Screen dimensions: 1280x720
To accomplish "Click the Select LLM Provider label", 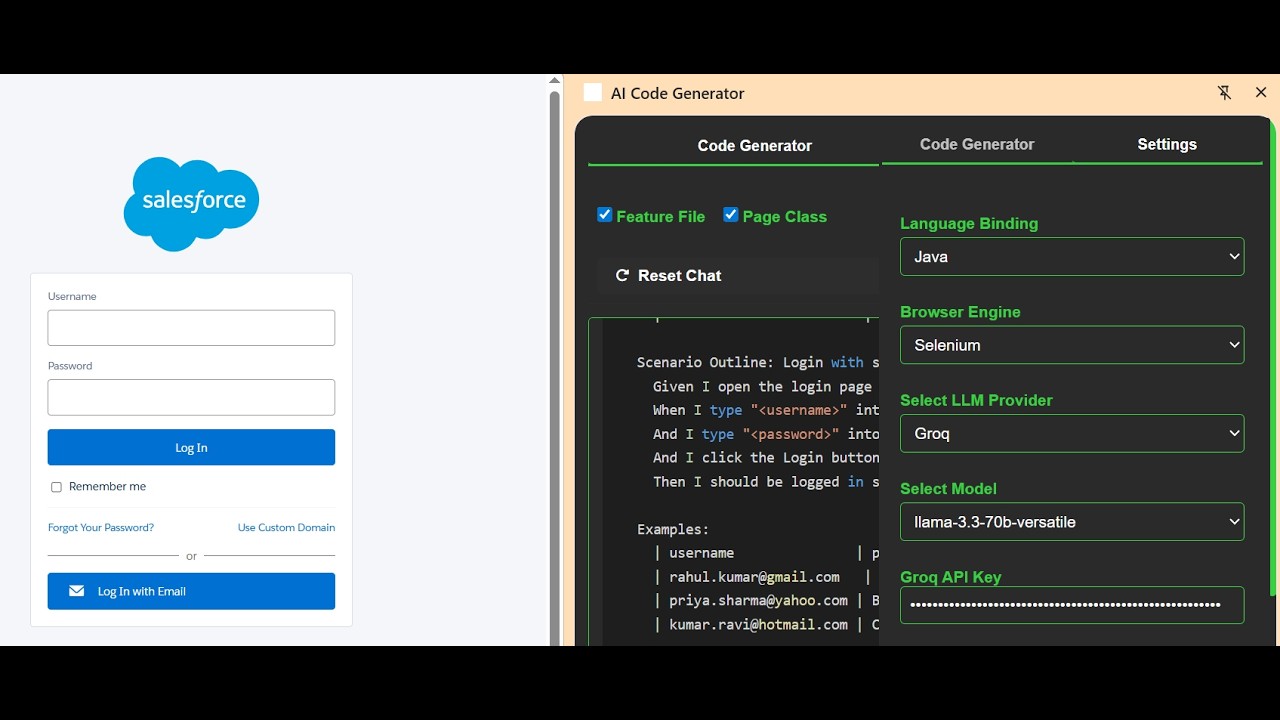I will coord(976,400).
